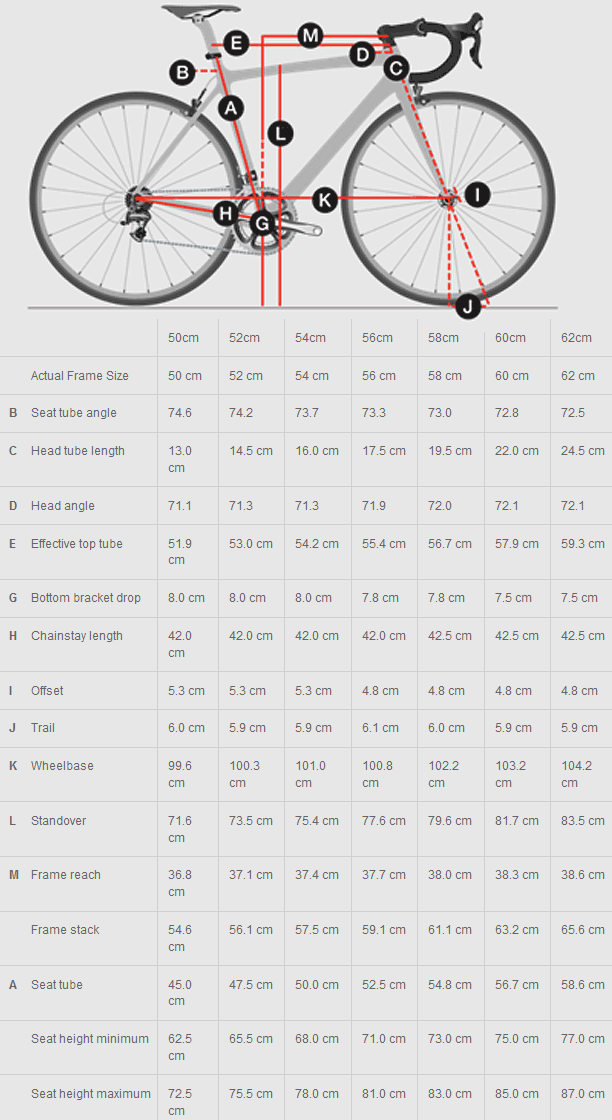Viewport: 612px width, 1120px height.
Task: Select the I marker at the front hub
Action: (x=477, y=194)
